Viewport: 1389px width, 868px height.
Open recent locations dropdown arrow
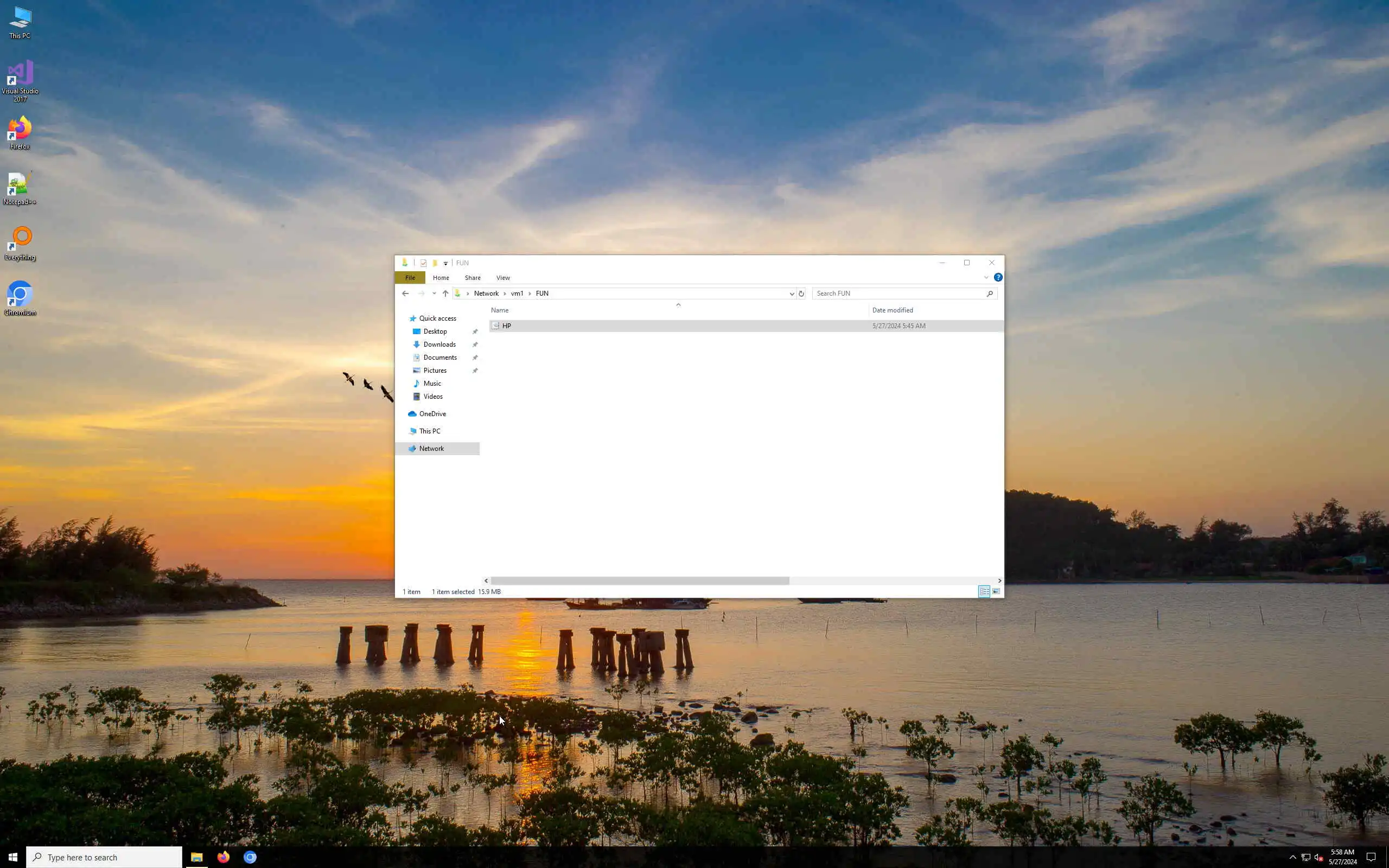point(434,293)
